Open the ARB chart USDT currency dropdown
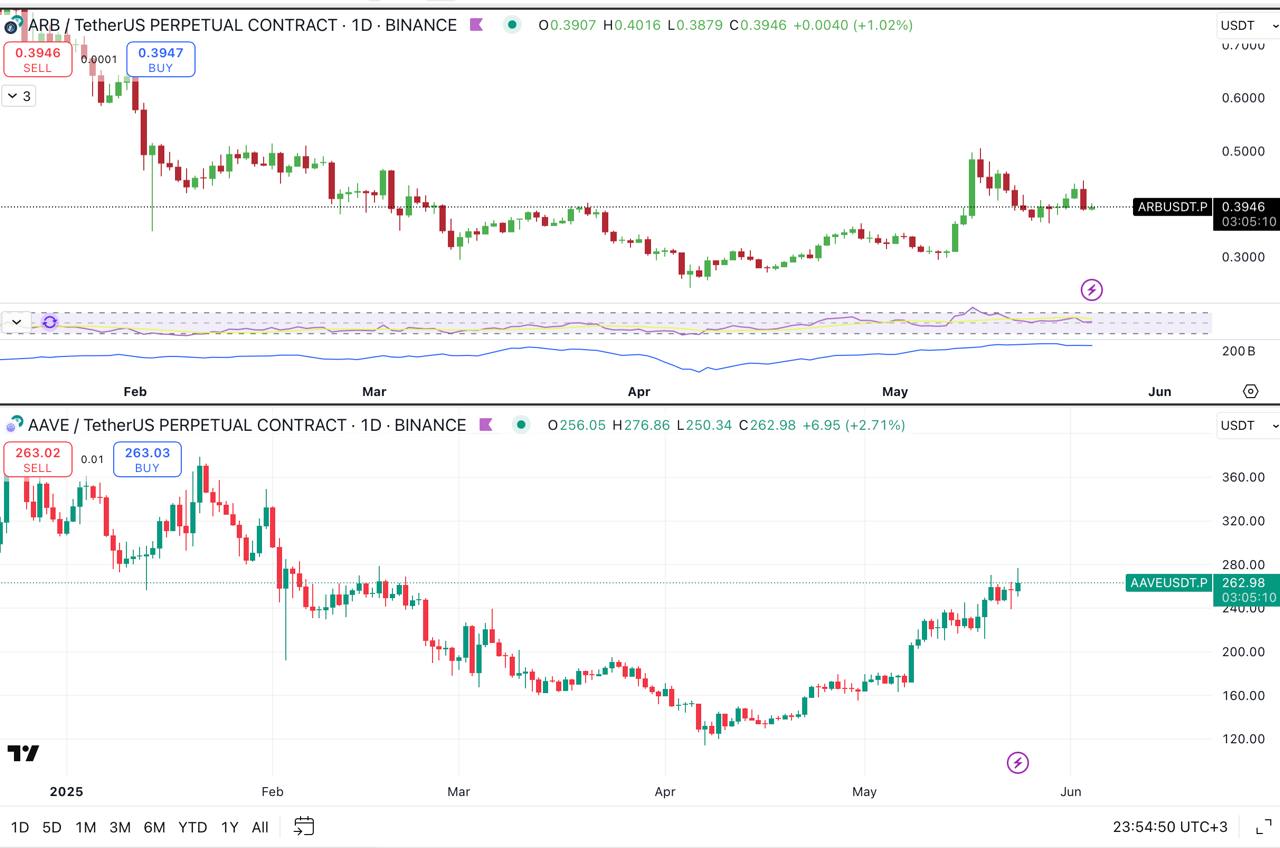The width and height of the screenshot is (1280, 848). pos(1249,26)
